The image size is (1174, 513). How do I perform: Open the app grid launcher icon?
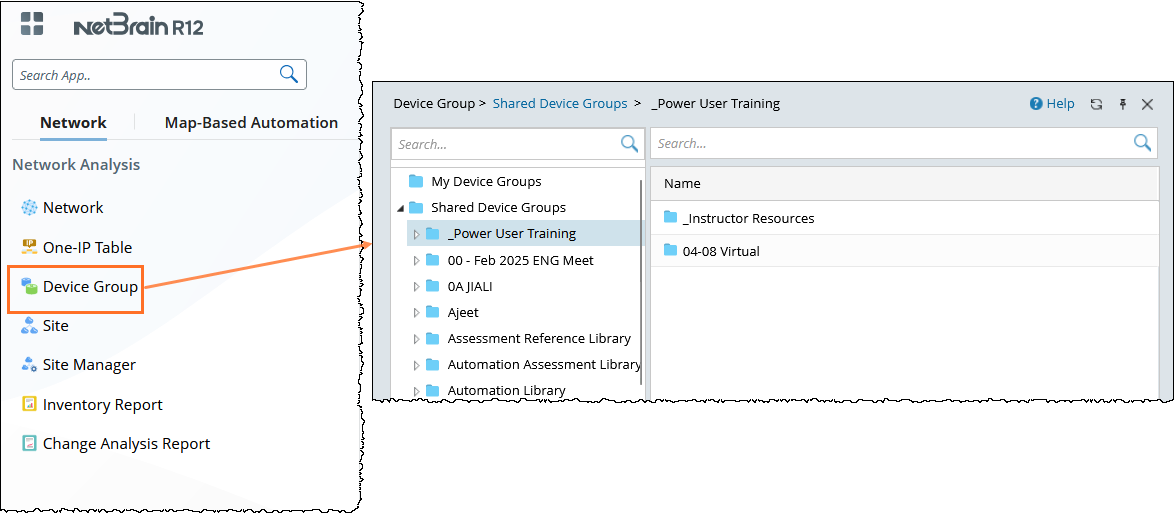pyautogui.click(x=31, y=23)
